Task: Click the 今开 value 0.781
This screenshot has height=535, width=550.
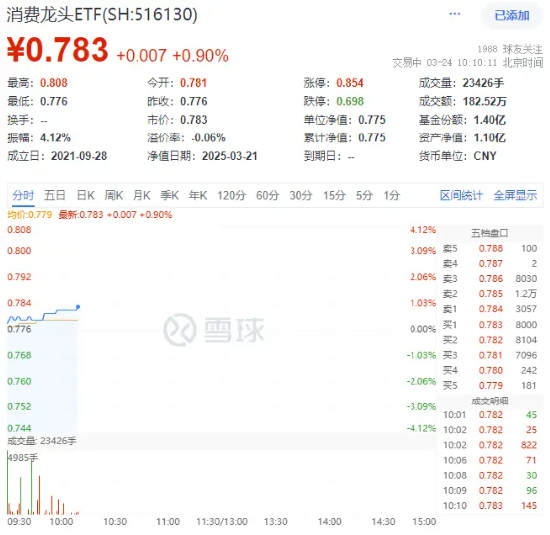Action: tap(194, 83)
